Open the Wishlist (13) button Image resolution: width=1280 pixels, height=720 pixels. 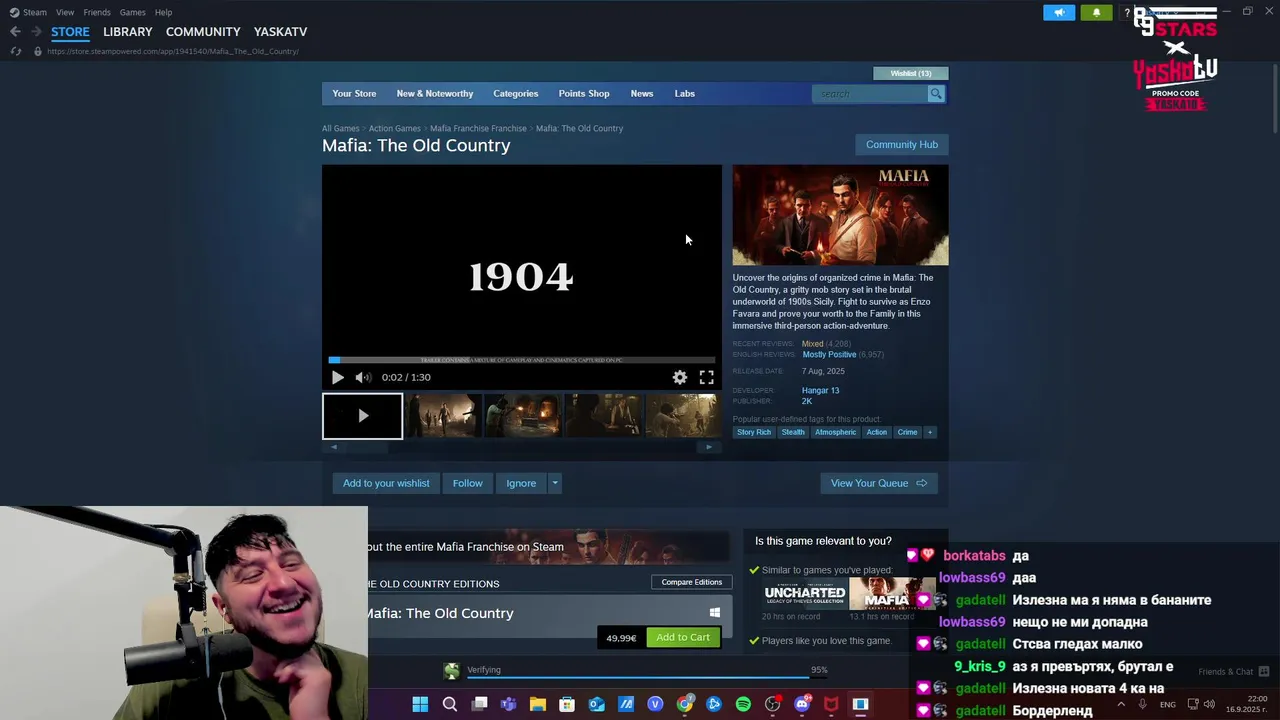tap(911, 73)
